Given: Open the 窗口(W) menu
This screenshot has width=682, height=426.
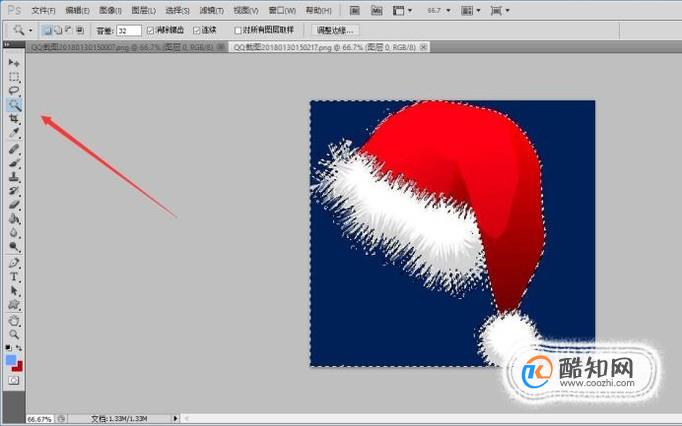Looking at the screenshot, I should pyautogui.click(x=282, y=10).
